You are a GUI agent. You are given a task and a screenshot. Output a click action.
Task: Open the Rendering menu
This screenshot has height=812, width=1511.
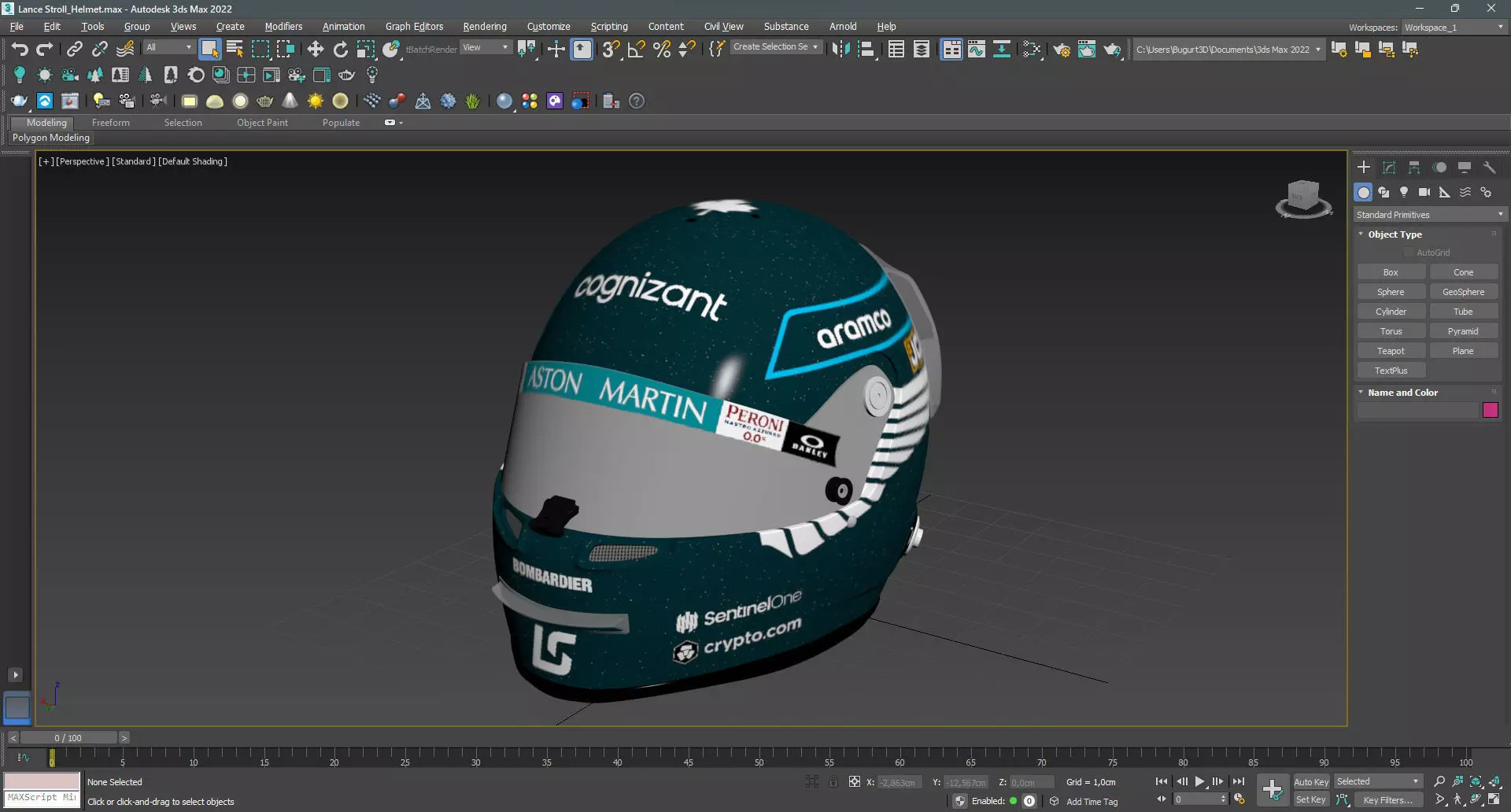(x=485, y=27)
